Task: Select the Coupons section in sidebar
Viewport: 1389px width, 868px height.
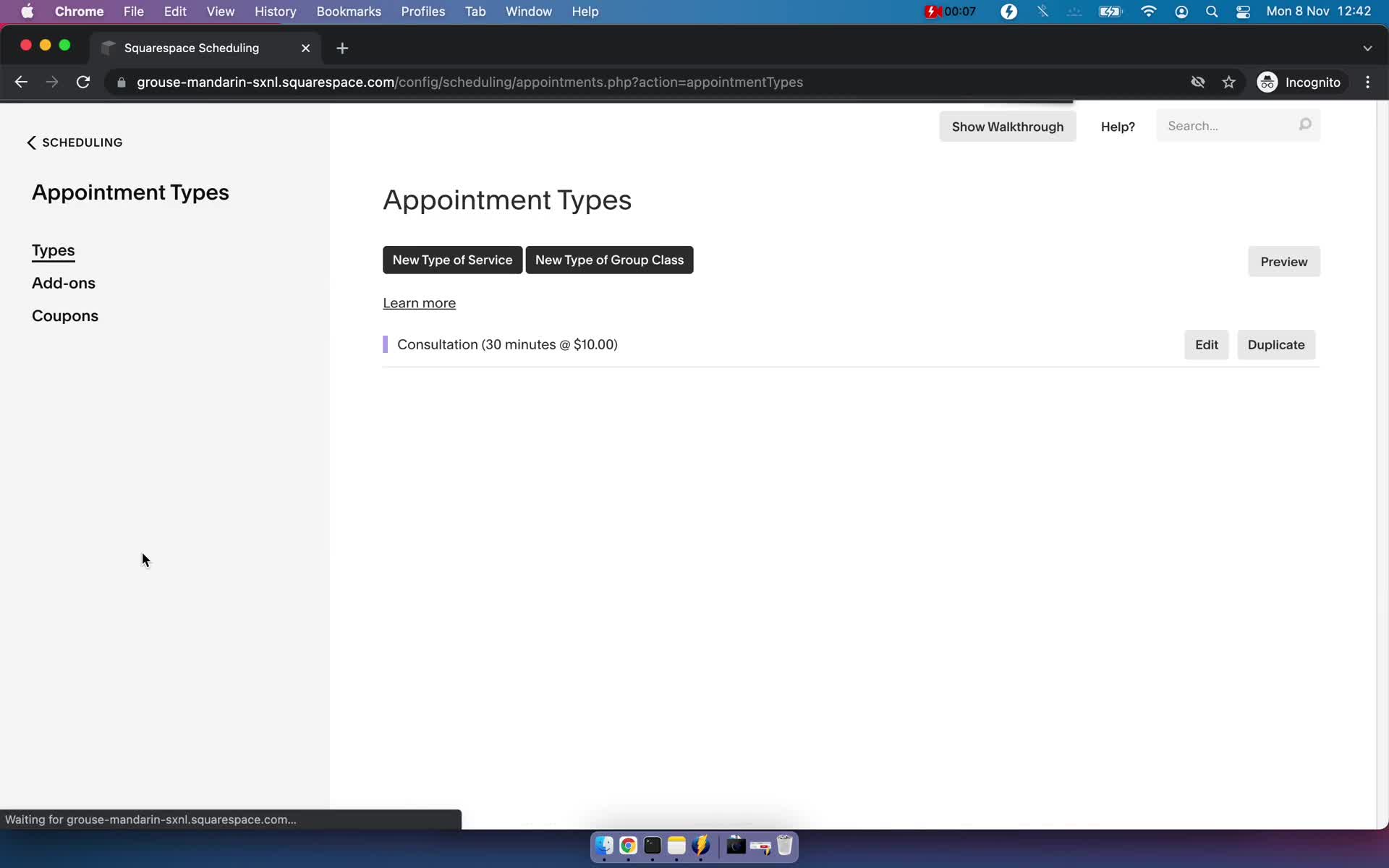Action: 65,316
